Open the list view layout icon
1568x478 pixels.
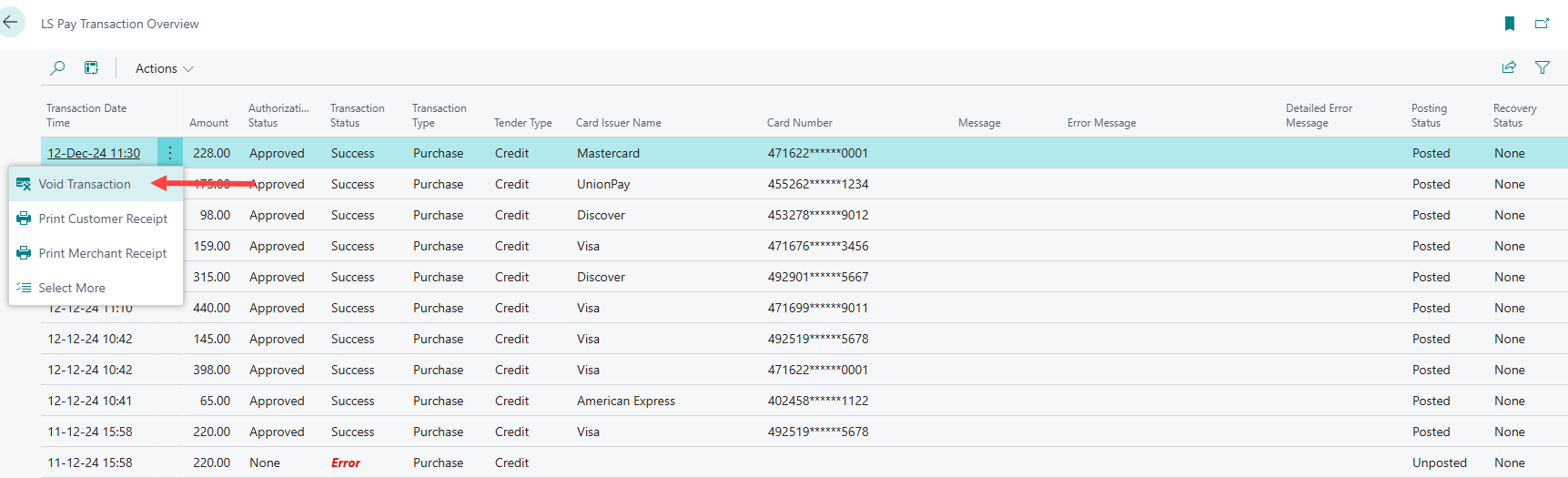[91, 67]
